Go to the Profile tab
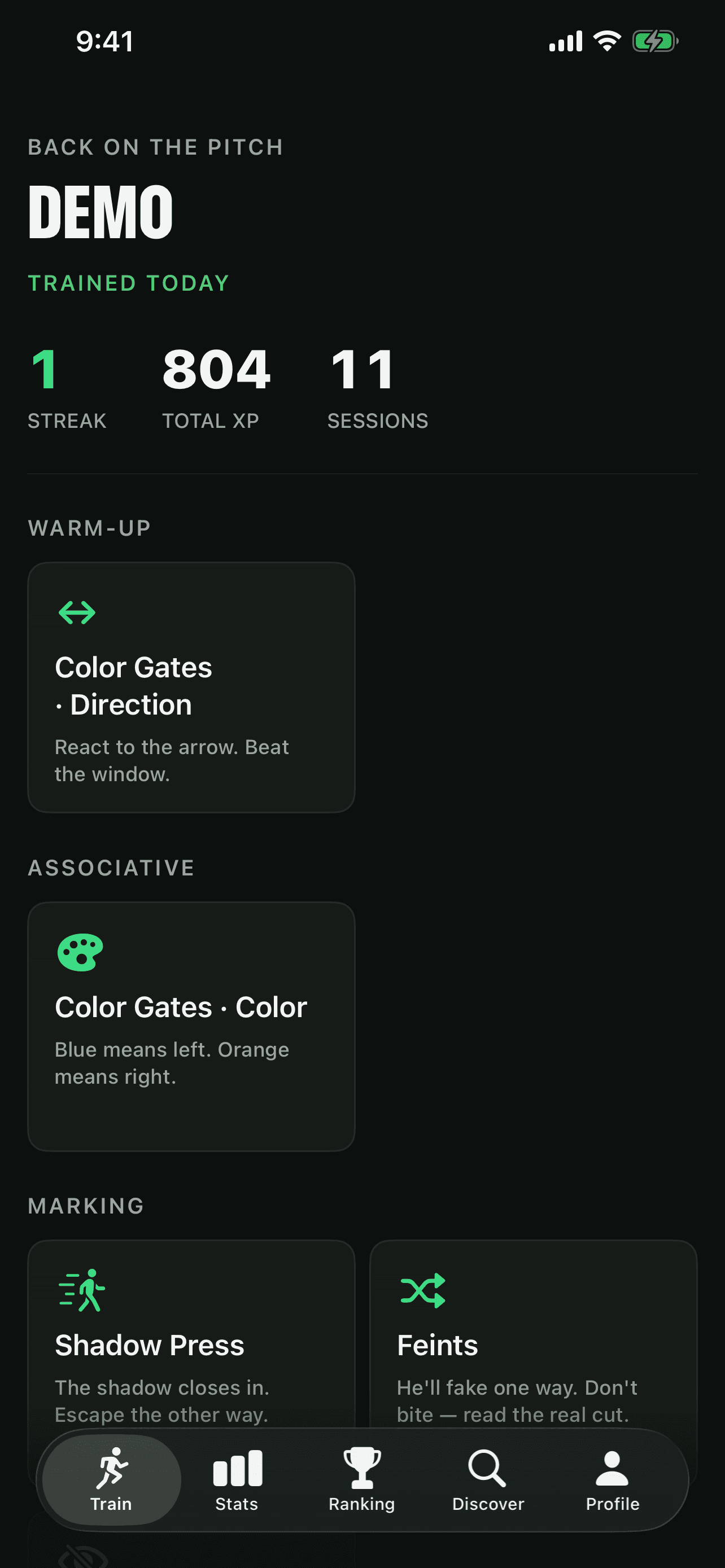Image resolution: width=725 pixels, height=1568 pixels. coord(613,1480)
